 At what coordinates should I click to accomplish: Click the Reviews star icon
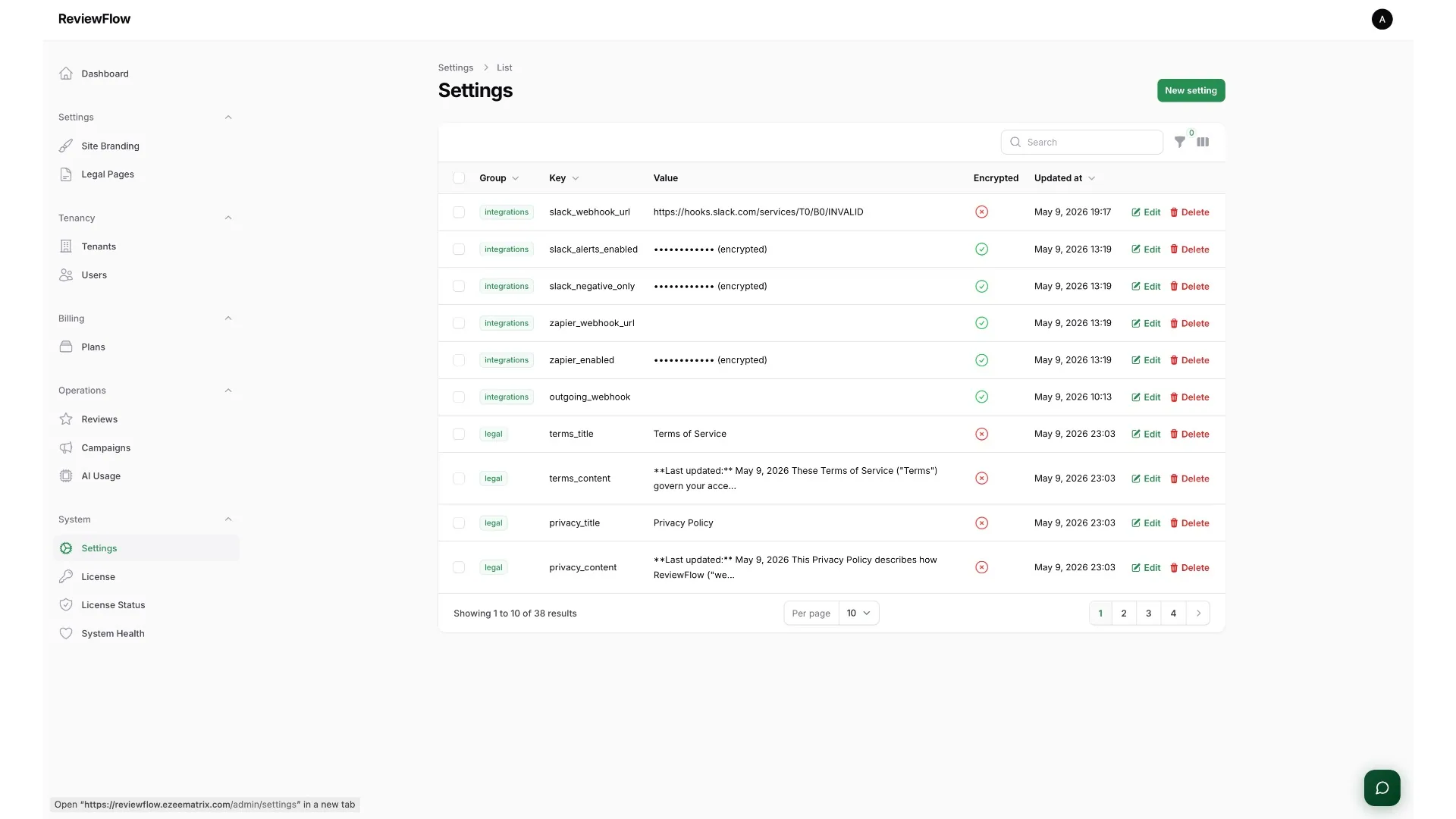(66, 419)
